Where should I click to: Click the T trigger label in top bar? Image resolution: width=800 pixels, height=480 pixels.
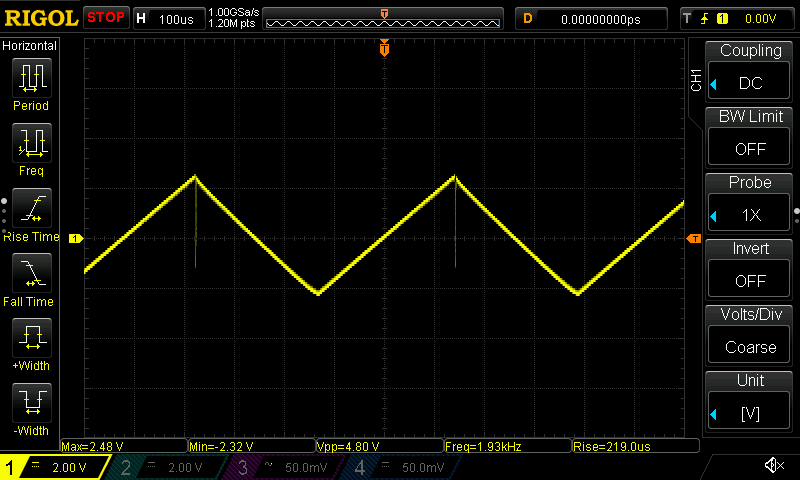(687, 19)
